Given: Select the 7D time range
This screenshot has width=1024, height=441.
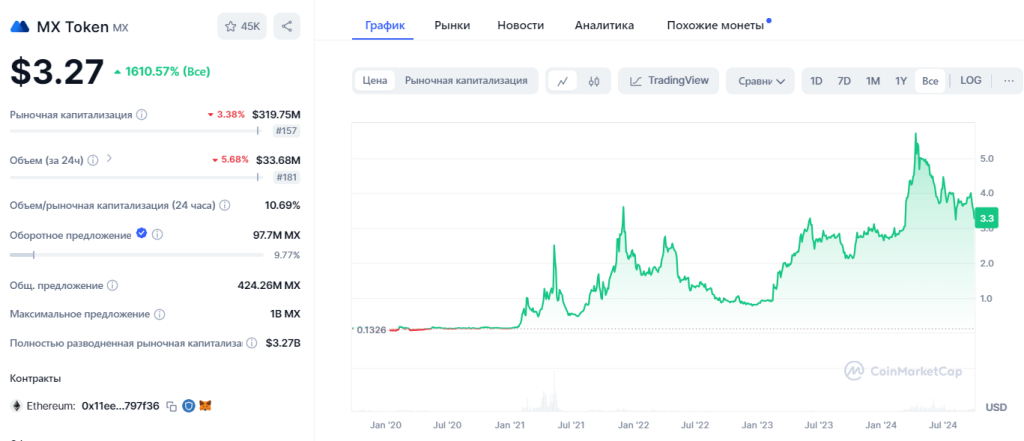Looking at the screenshot, I should tap(844, 81).
